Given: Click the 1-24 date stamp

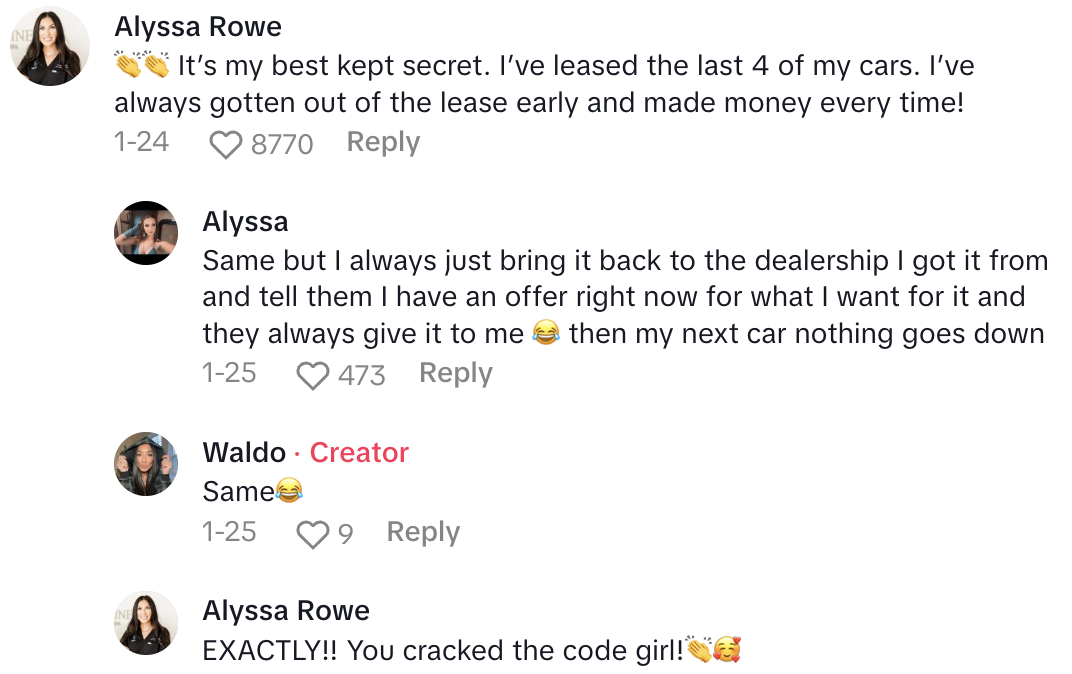Looking at the screenshot, I should (141, 143).
